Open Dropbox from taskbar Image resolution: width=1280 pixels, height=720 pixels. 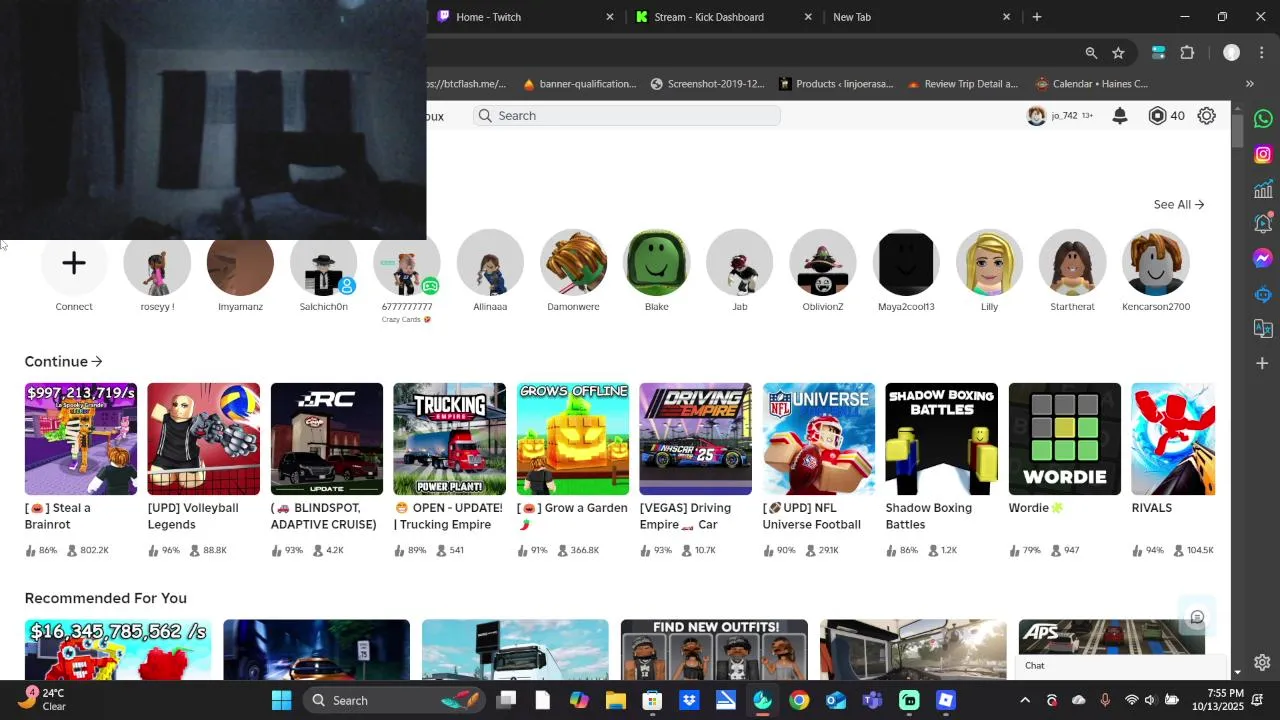click(689, 700)
